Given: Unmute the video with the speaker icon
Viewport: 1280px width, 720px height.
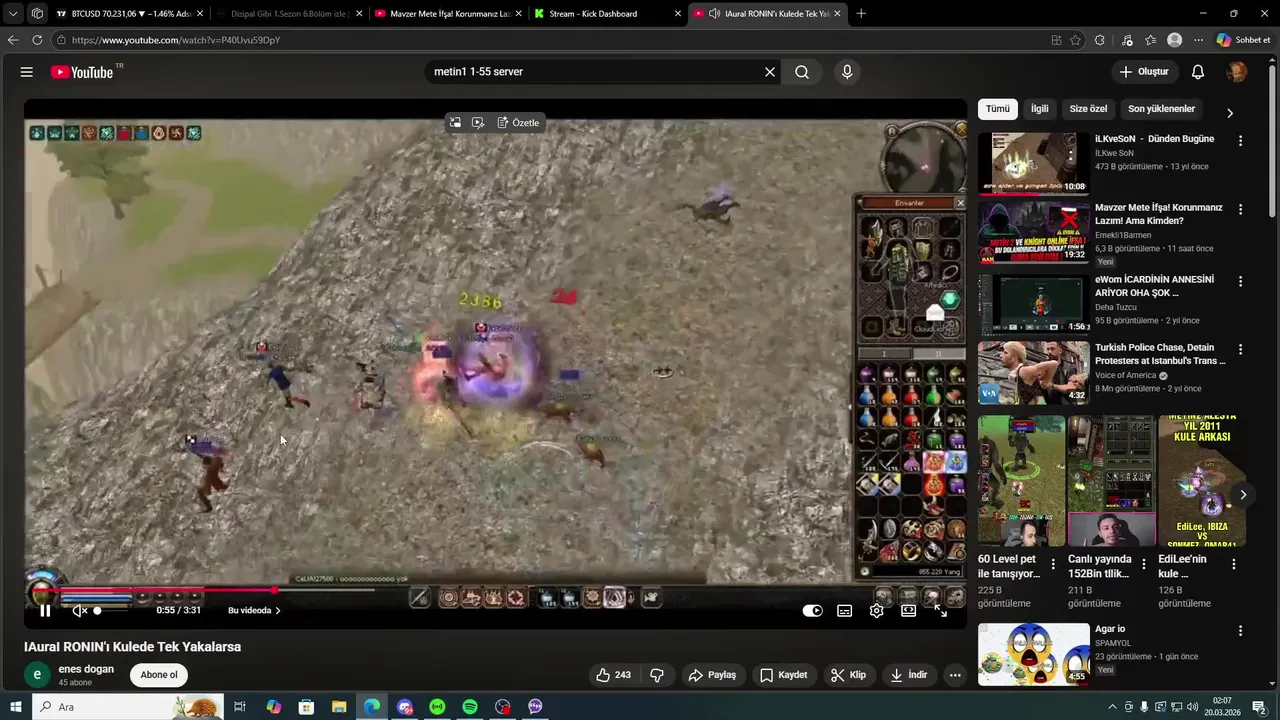Looking at the screenshot, I should click(79, 610).
